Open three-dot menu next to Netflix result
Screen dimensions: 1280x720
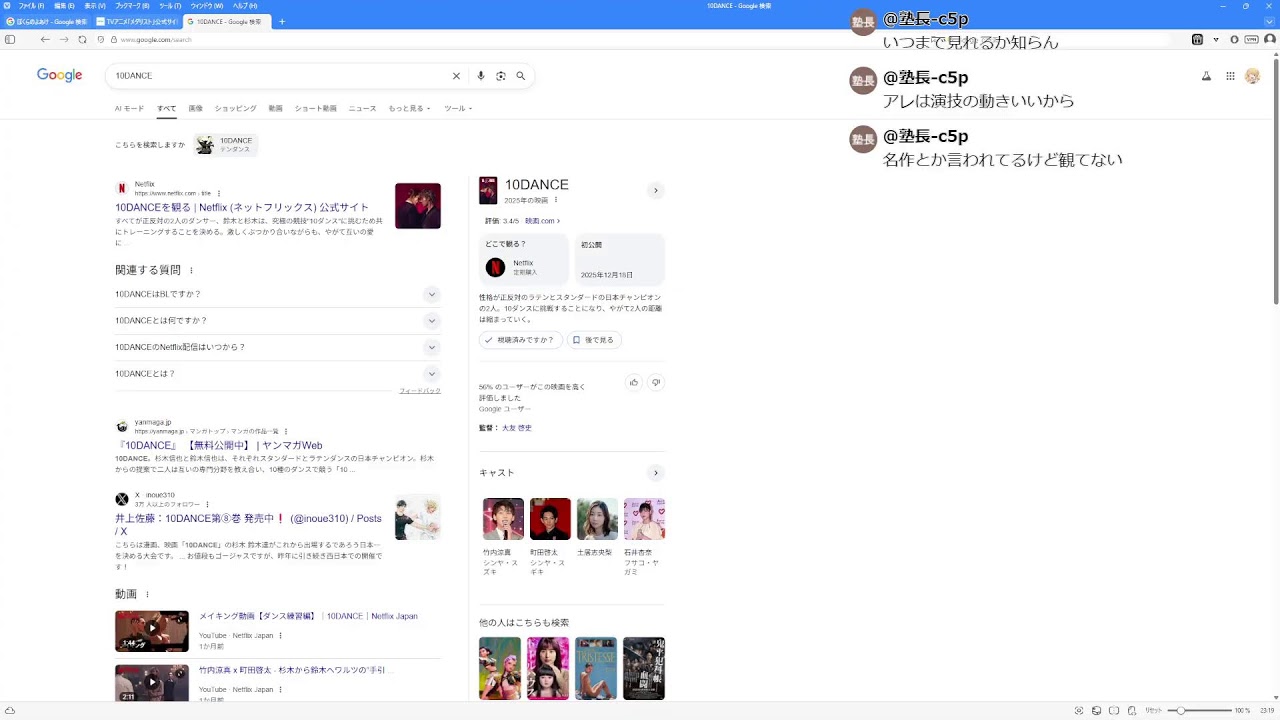click(219, 193)
